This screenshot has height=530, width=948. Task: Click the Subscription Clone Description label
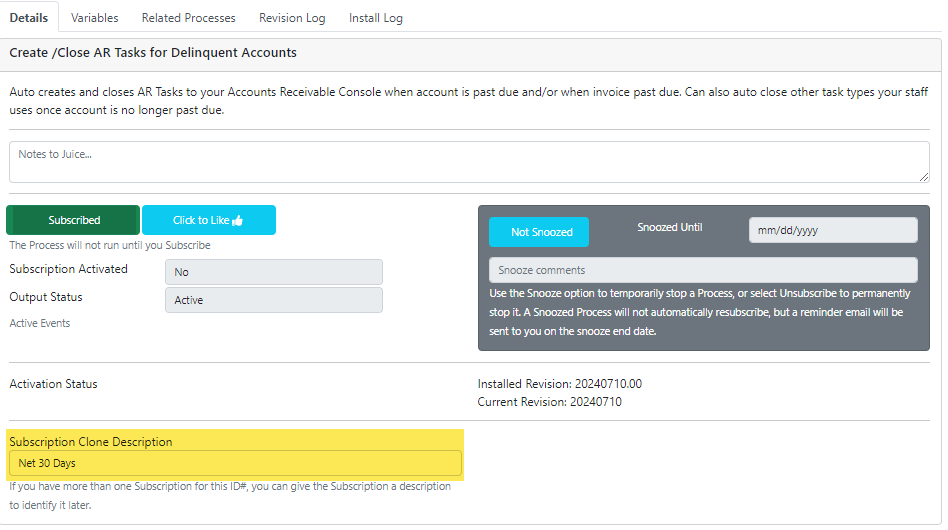click(91, 442)
